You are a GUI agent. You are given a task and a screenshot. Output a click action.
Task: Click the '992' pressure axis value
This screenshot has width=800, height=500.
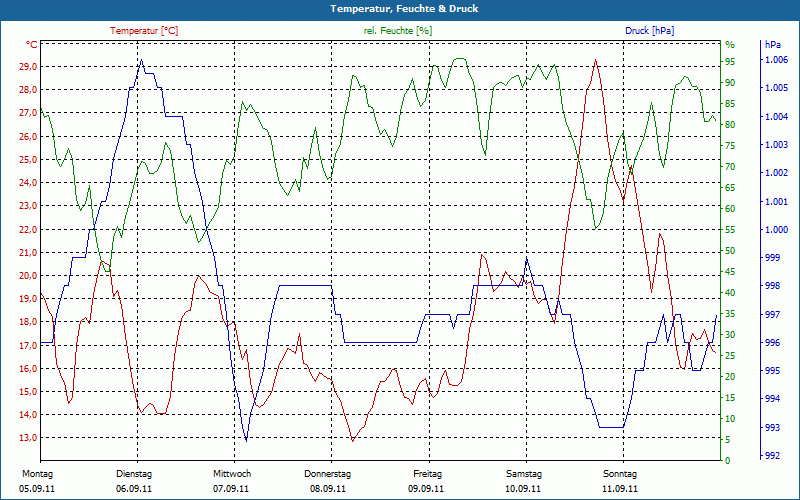[772, 456]
